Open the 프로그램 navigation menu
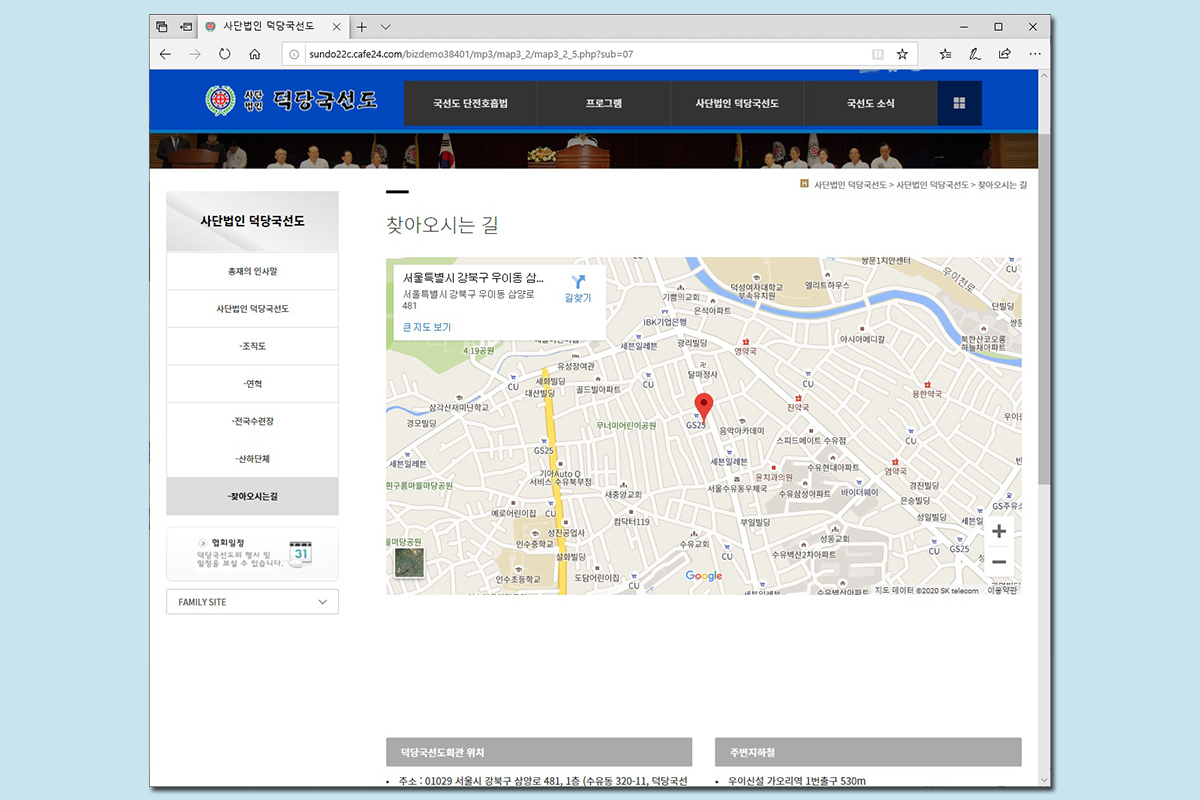The height and width of the screenshot is (800, 1200). point(604,103)
